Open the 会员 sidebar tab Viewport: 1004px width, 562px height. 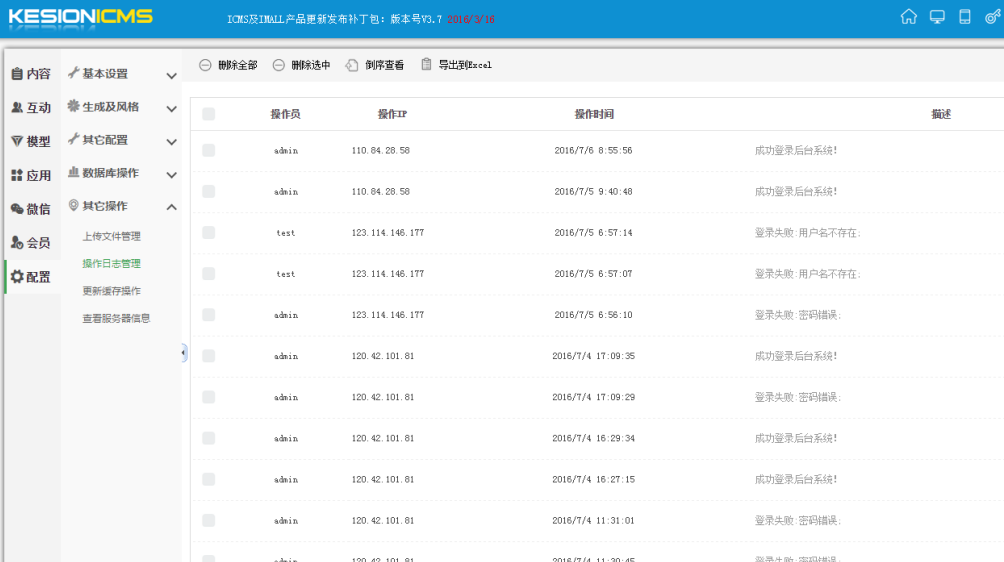pyautogui.click(x=31, y=243)
